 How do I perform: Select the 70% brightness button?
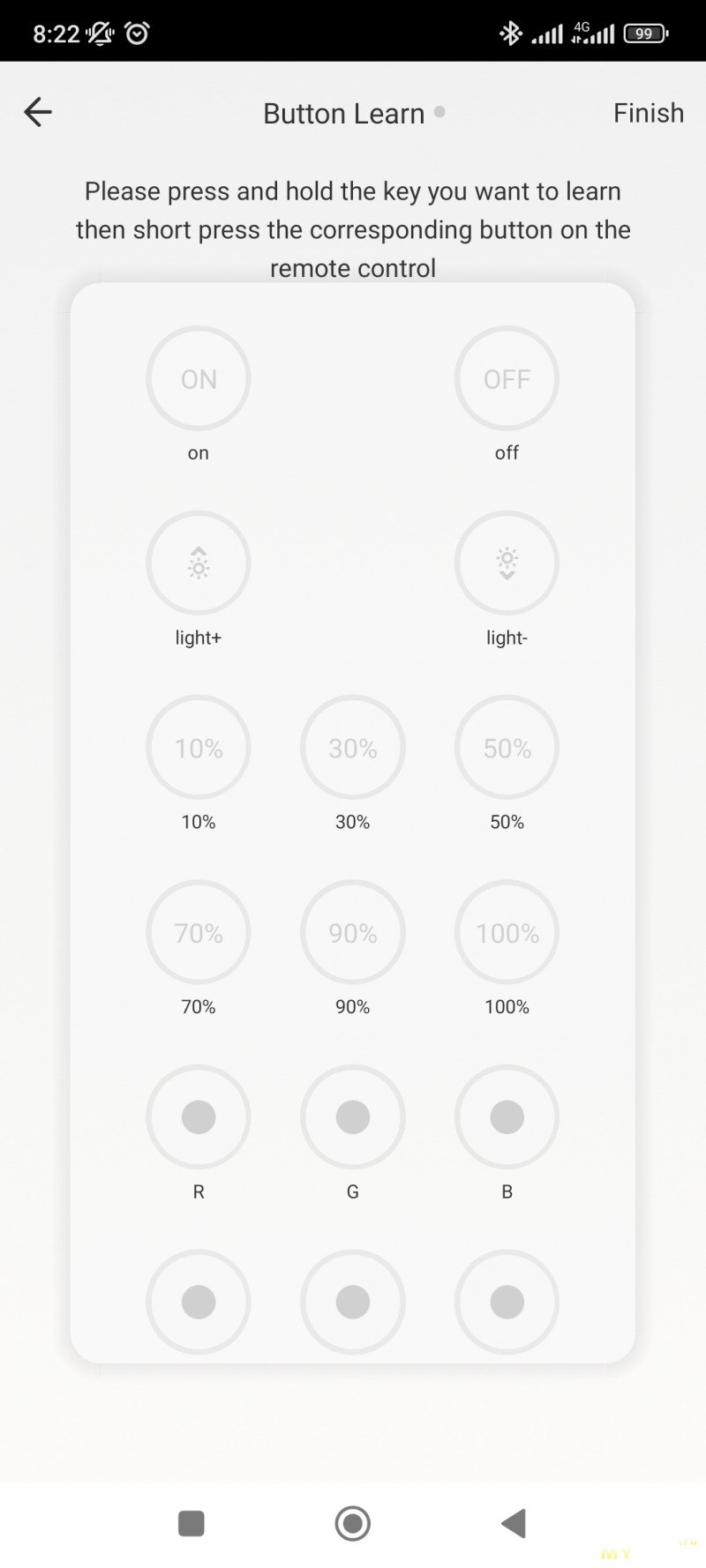pyautogui.click(x=199, y=932)
